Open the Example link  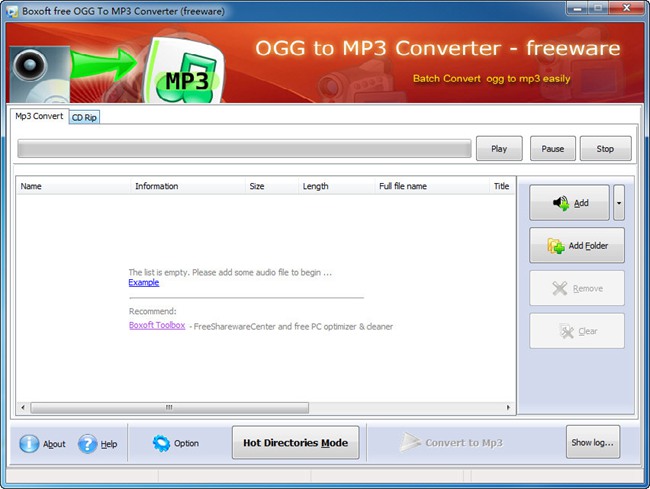[143, 283]
